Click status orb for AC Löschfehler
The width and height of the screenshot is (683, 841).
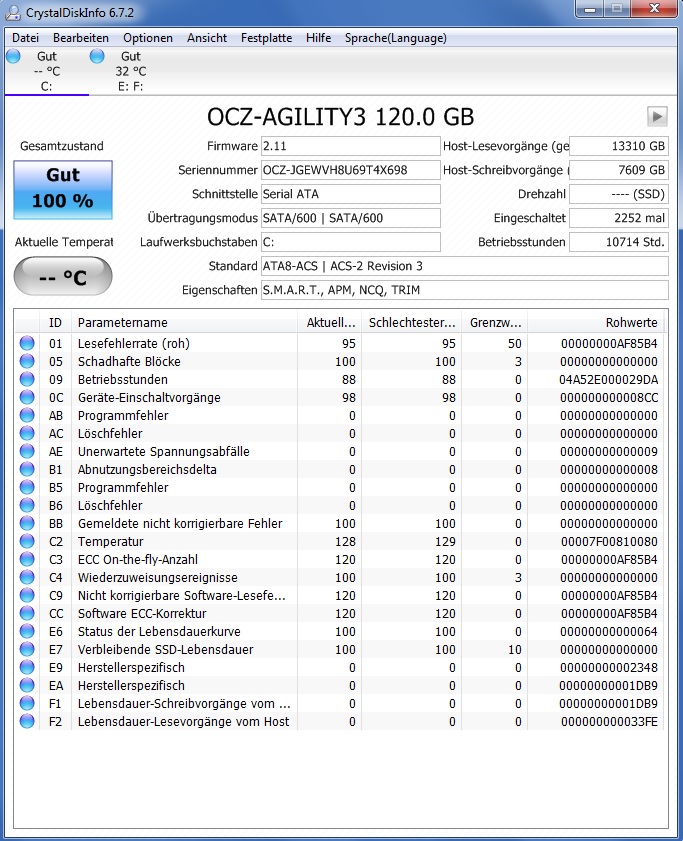pos(27,433)
